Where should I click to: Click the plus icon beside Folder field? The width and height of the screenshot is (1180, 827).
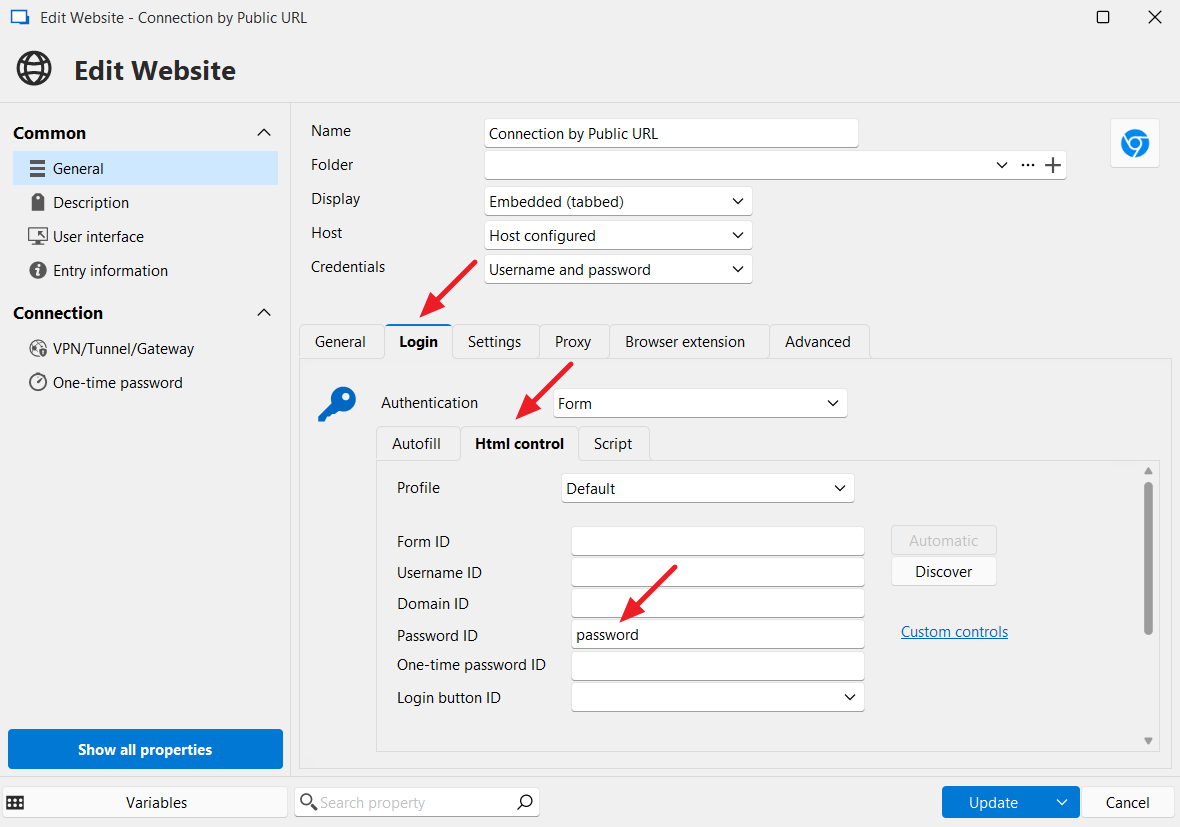tap(1052, 166)
